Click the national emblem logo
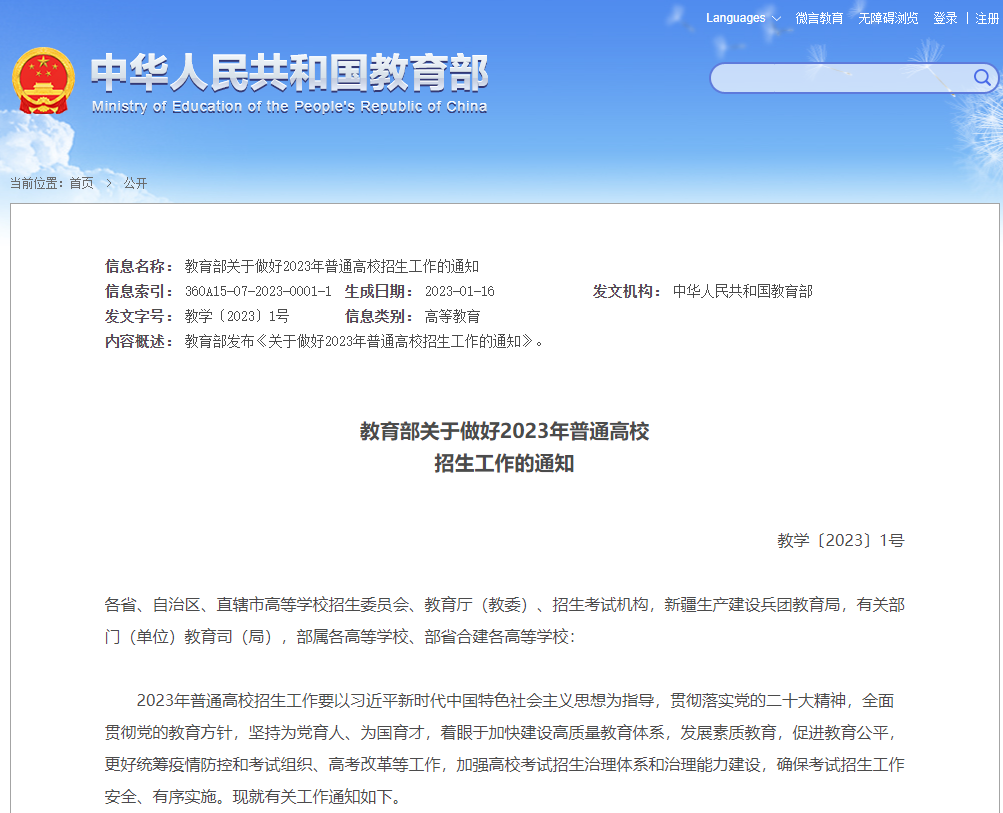 [x=43, y=81]
